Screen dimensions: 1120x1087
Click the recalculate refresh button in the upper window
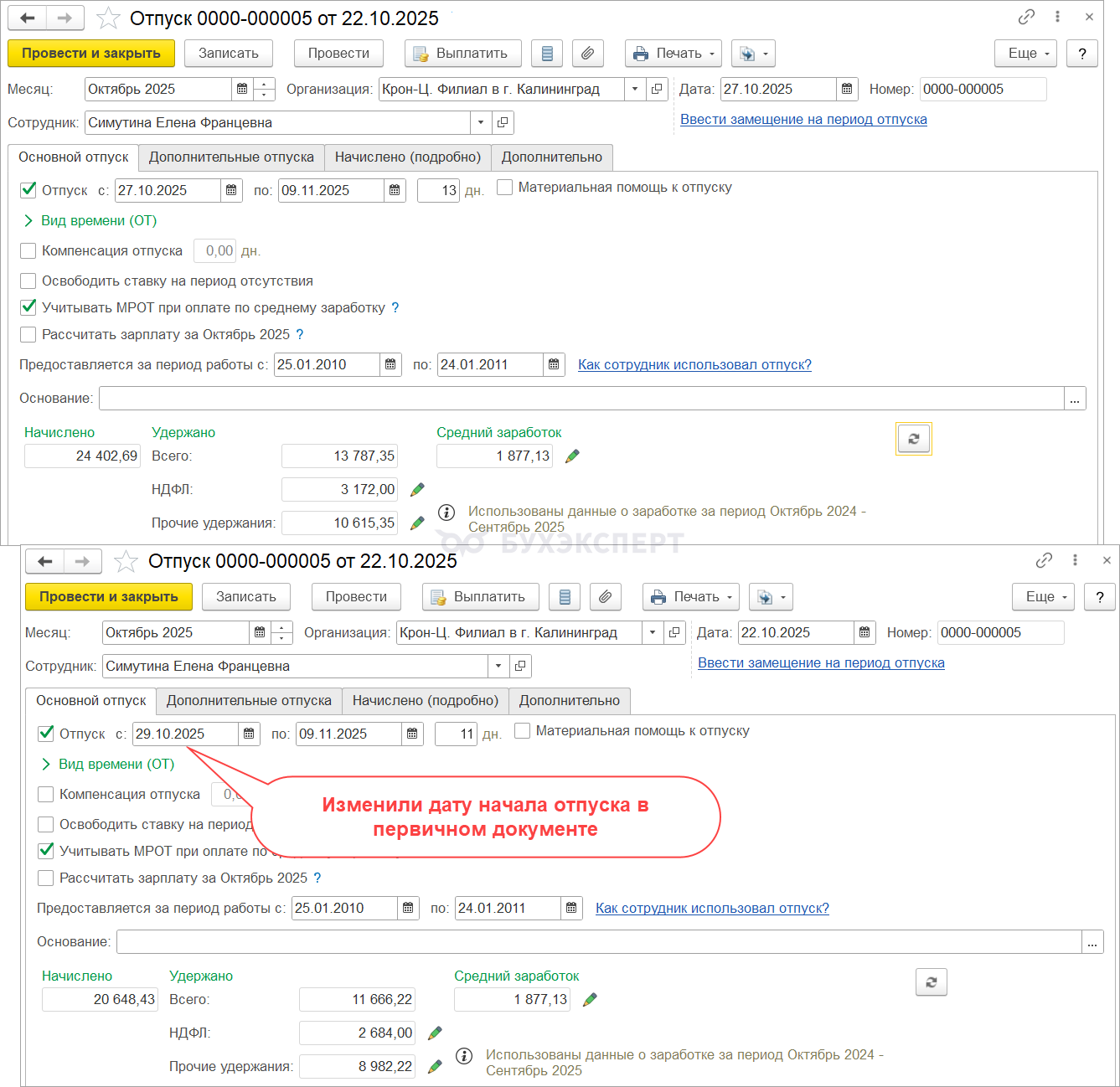click(914, 439)
